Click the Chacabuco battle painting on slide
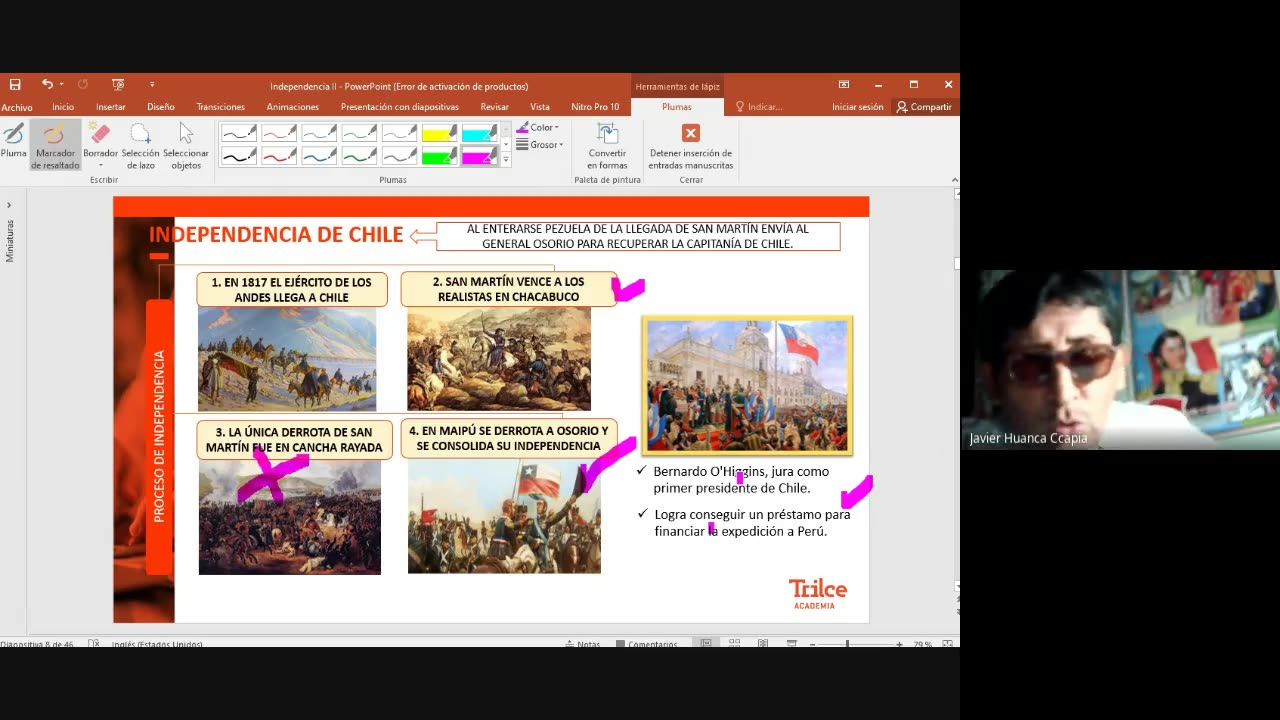This screenshot has height=720, width=1280. 499,359
